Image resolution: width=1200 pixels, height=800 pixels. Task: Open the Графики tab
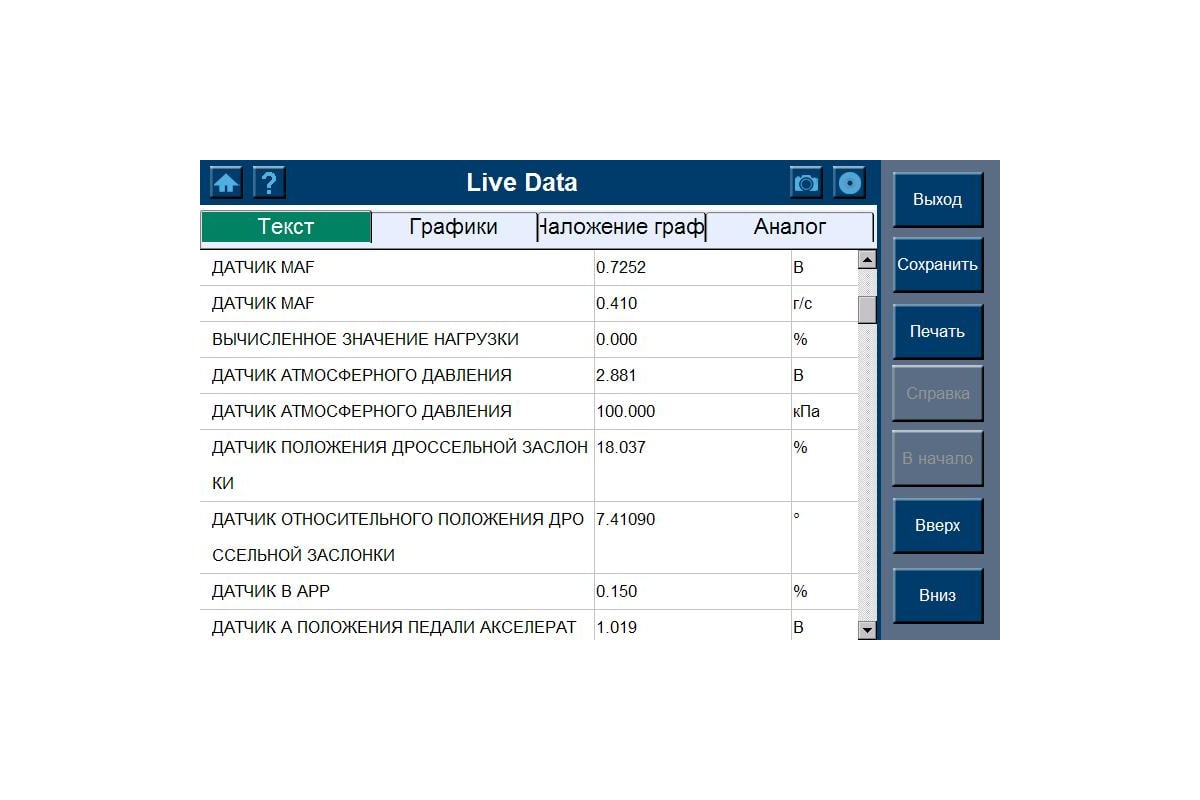click(x=454, y=227)
